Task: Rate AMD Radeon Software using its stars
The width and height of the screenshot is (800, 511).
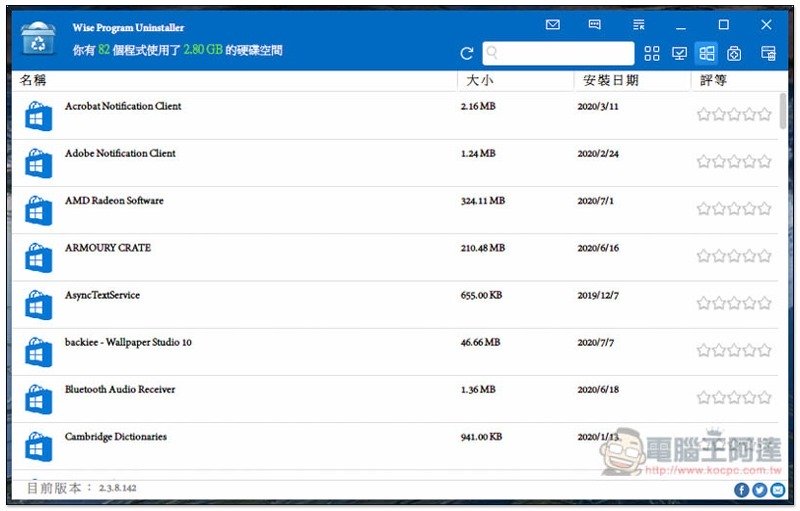Action: [x=734, y=209]
